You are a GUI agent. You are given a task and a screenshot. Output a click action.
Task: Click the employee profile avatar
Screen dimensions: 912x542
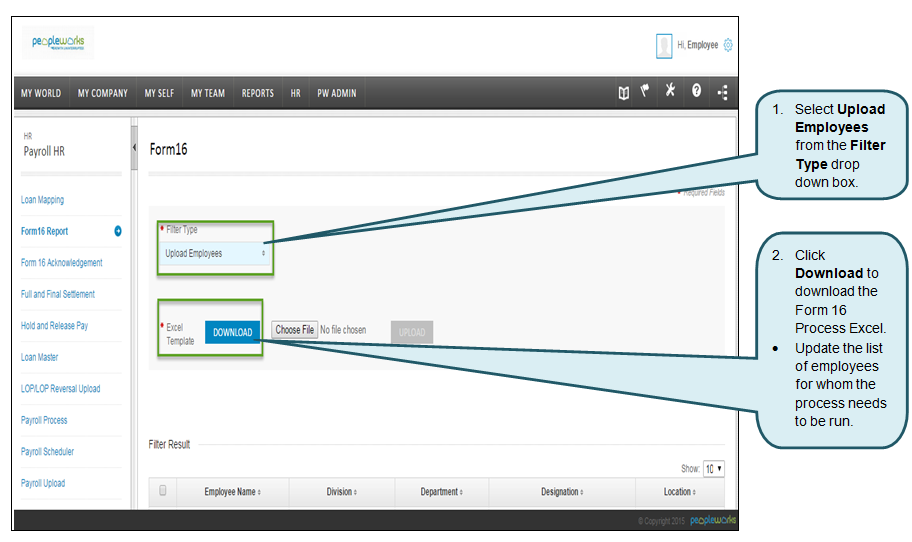coord(664,45)
